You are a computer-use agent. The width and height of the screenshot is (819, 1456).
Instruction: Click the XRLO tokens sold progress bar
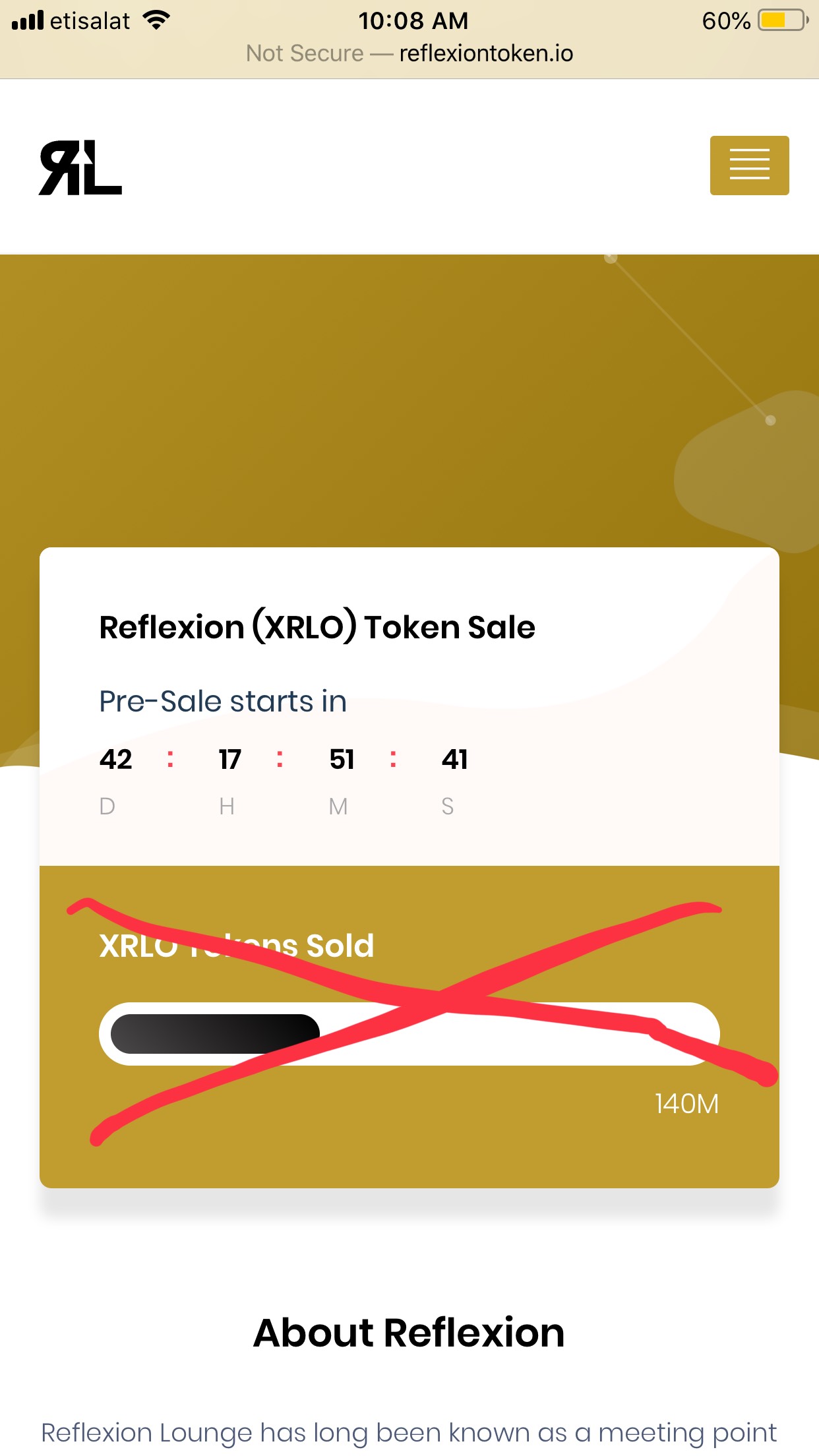pyautogui.click(x=409, y=1034)
